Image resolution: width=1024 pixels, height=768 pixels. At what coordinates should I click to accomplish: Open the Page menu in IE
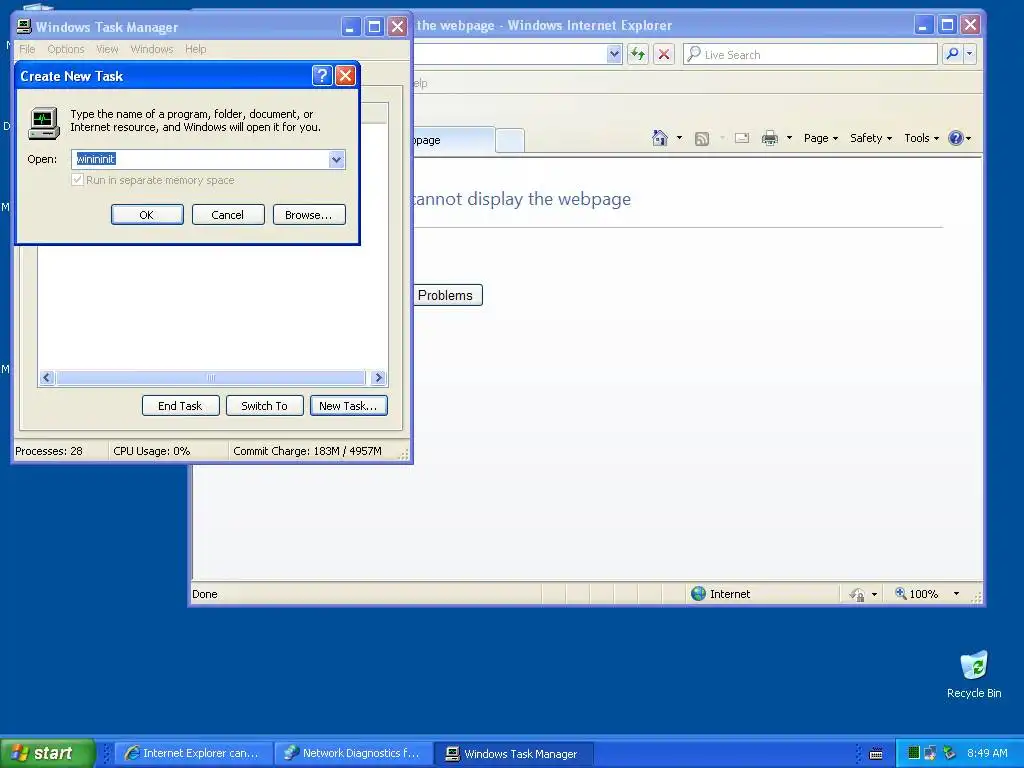821,138
